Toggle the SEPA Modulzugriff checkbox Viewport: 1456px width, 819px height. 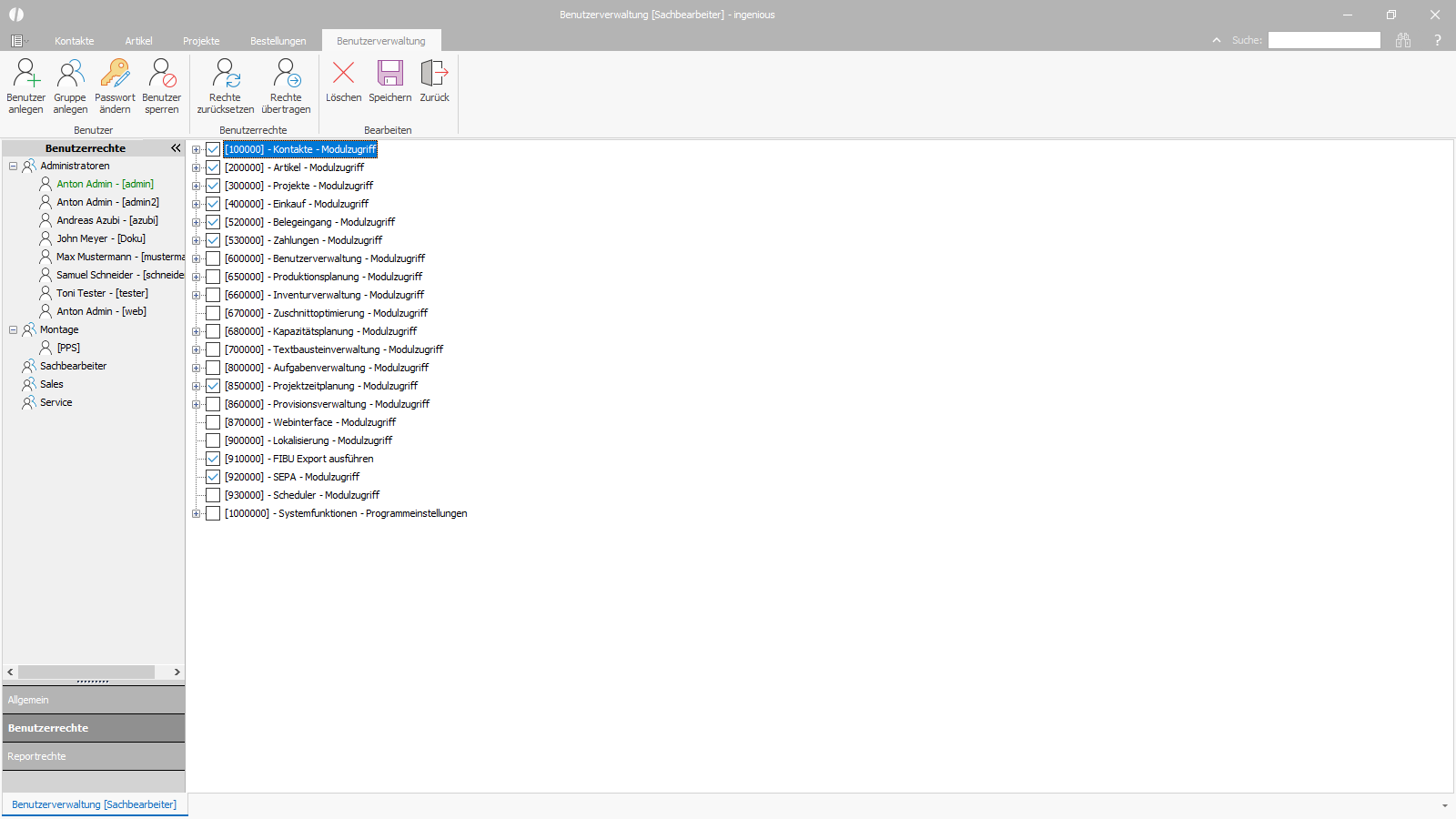(213, 477)
